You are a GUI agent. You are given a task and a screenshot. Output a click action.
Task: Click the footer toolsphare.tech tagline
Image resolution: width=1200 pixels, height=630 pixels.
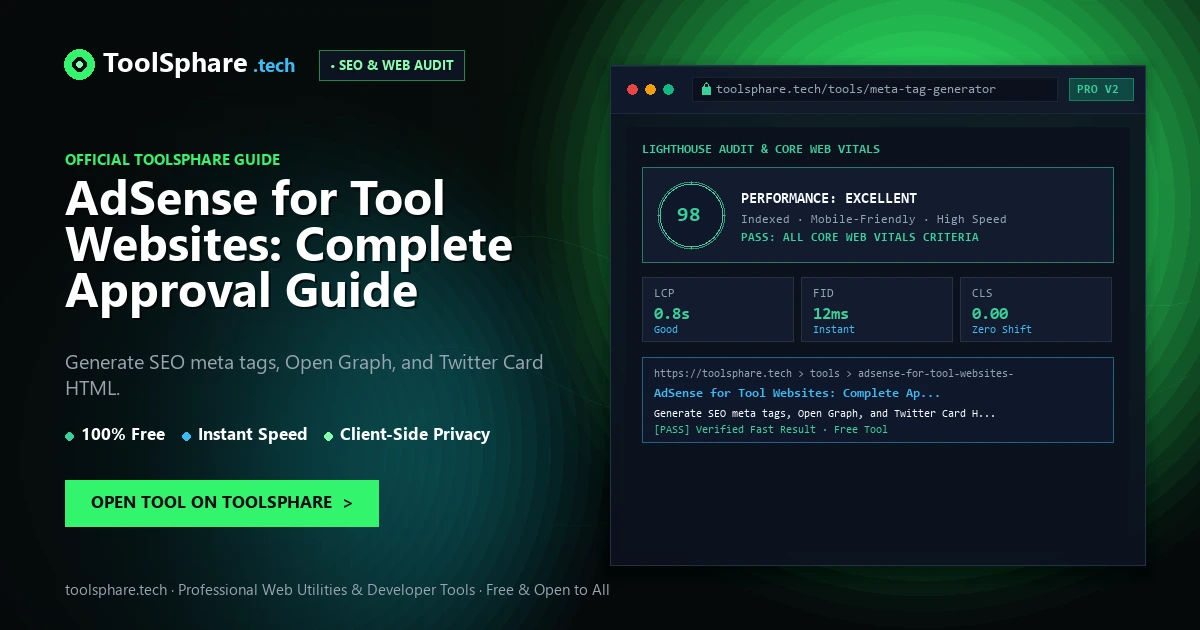tap(337, 590)
